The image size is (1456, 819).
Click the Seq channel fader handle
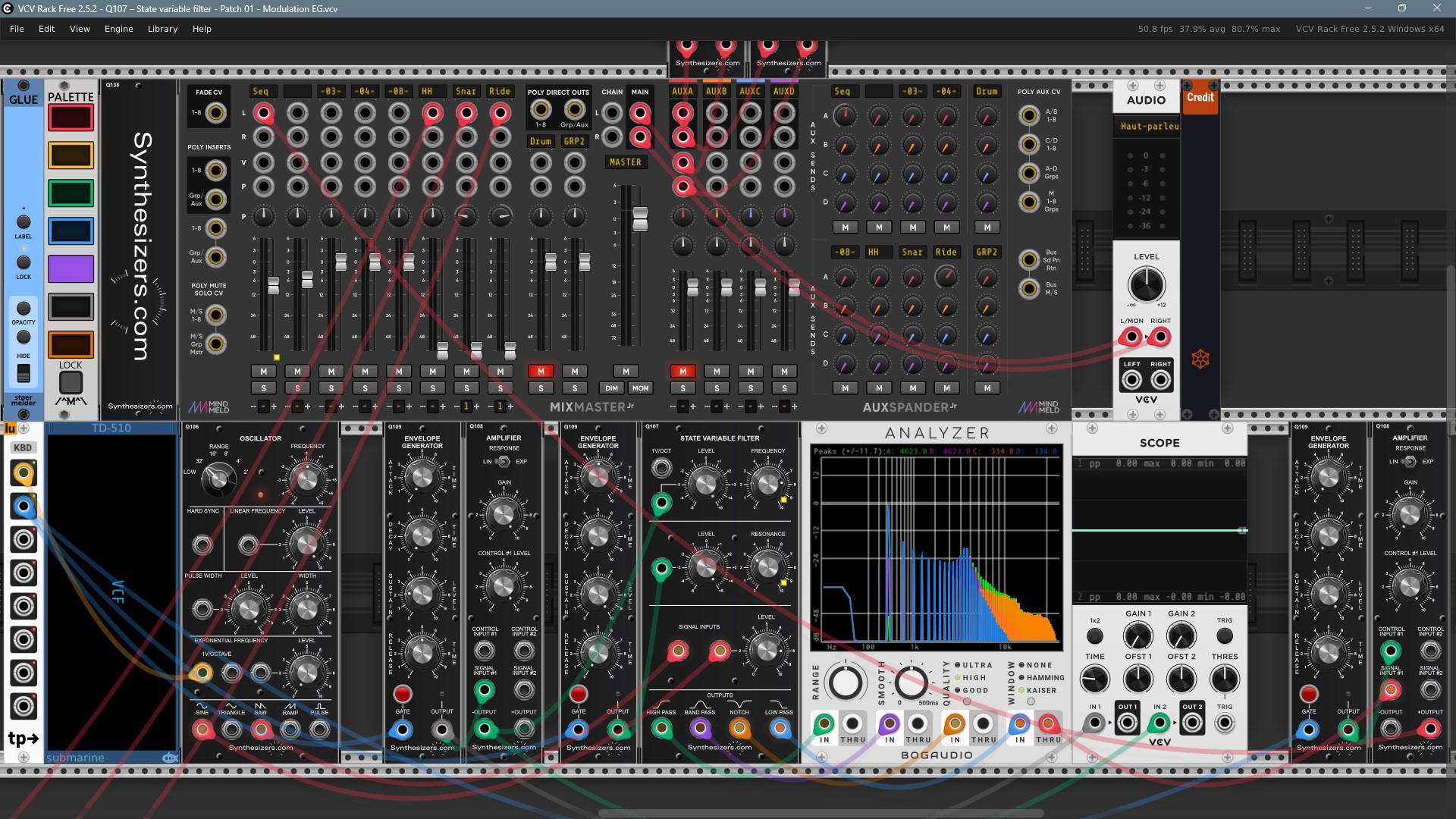273,285
